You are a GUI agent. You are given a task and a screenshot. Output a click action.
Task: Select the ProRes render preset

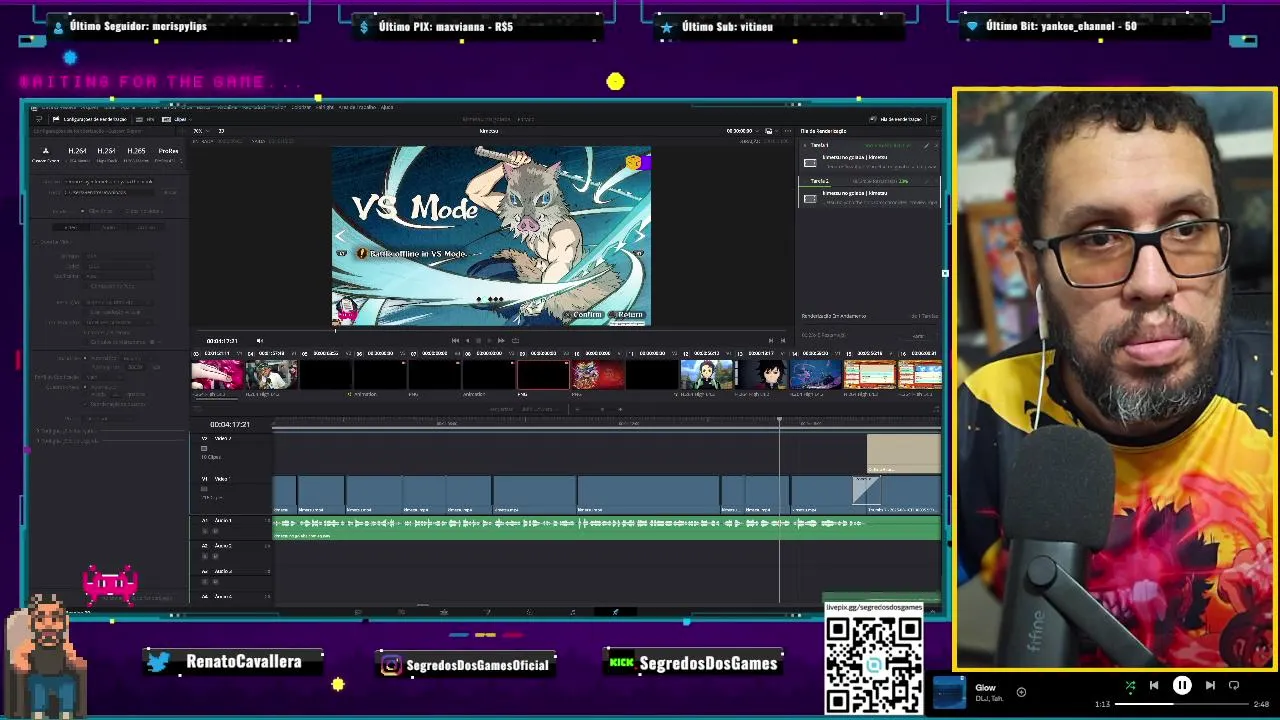(x=168, y=154)
